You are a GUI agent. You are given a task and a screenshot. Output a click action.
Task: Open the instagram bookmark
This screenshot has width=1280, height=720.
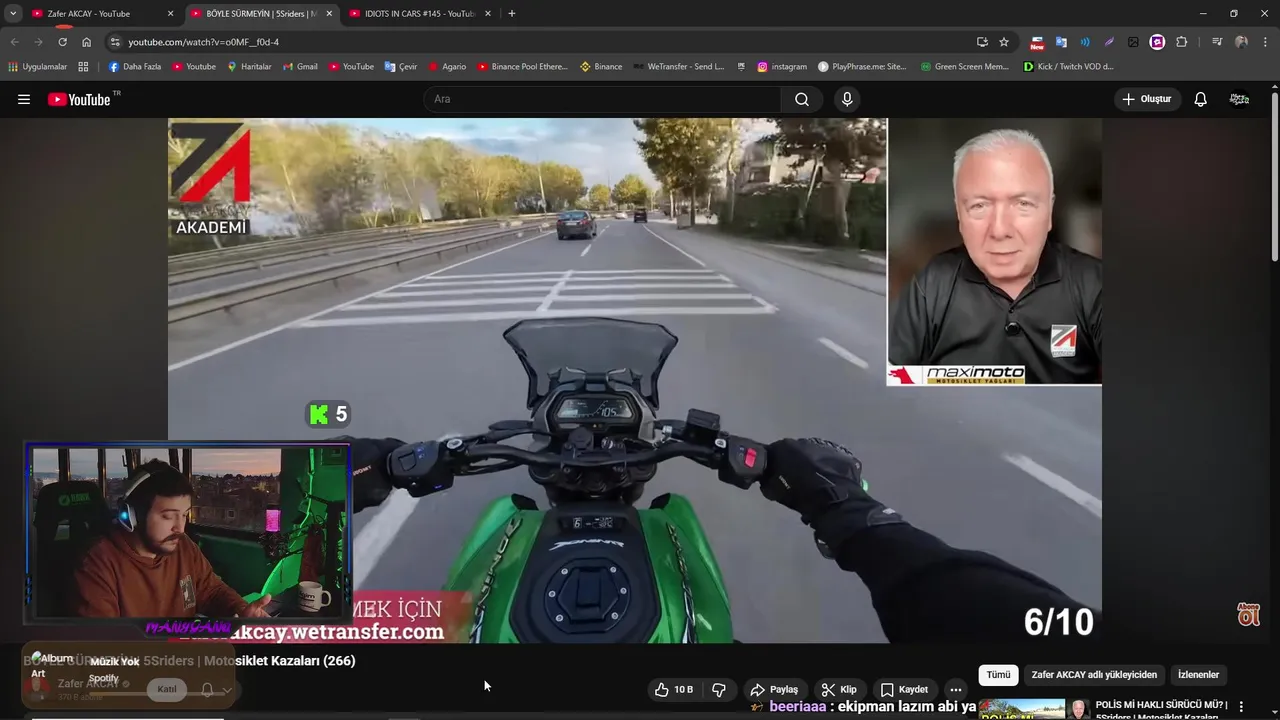click(x=782, y=67)
